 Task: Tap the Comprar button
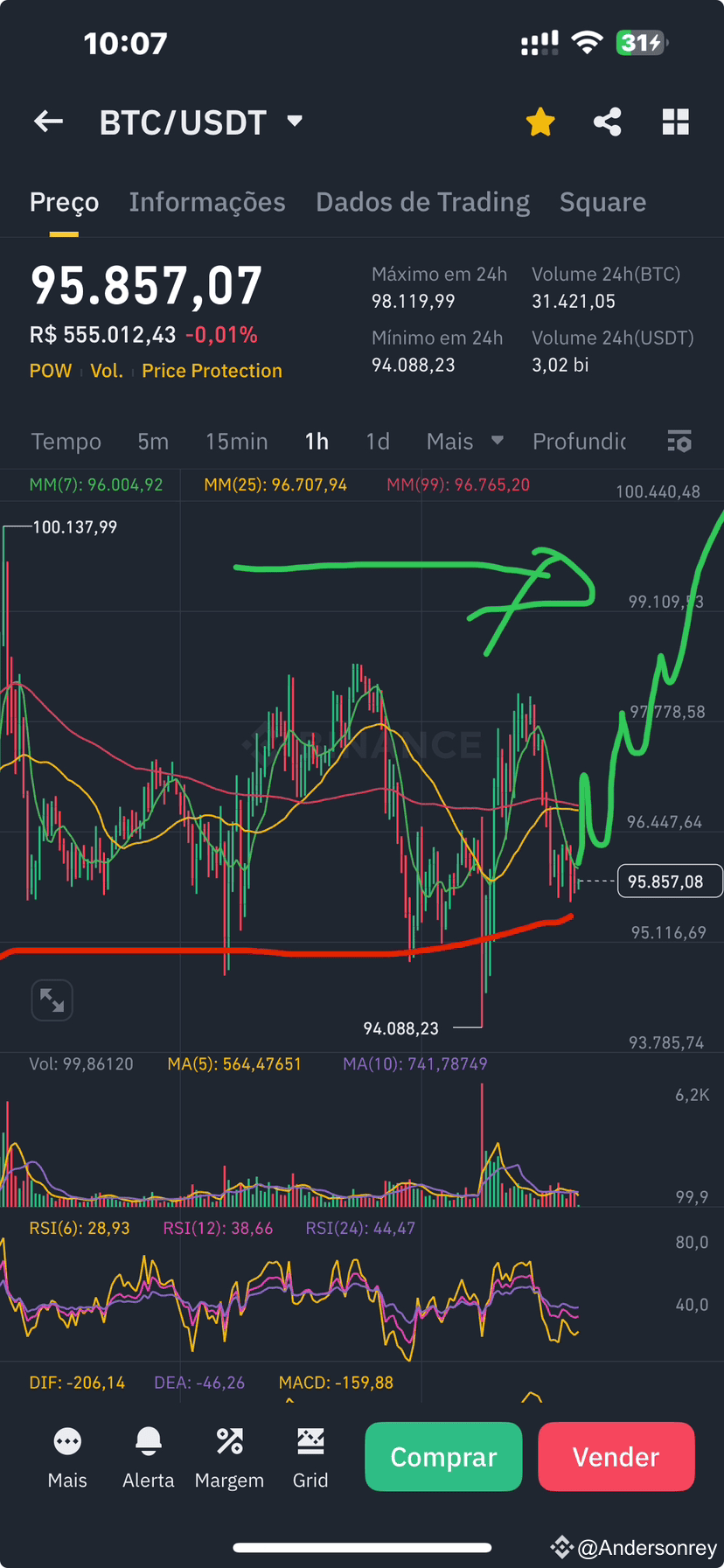click(443, 1457)
